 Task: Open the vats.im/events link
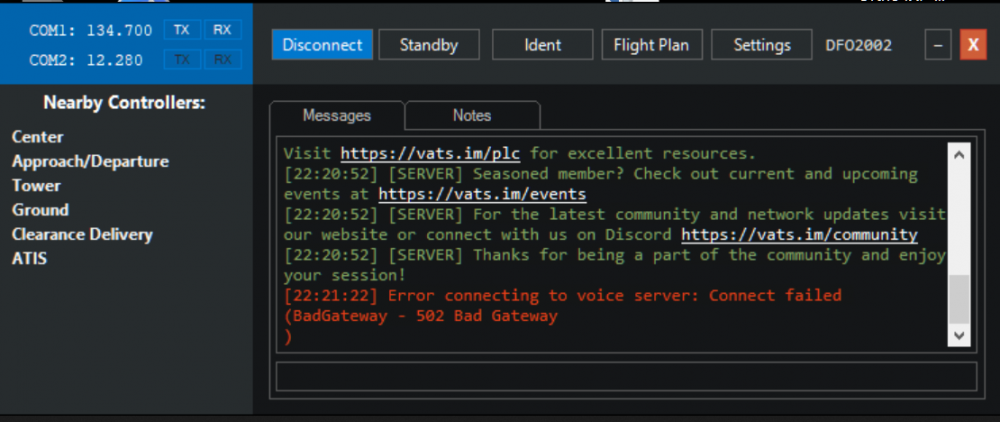(x=482, y=194)
